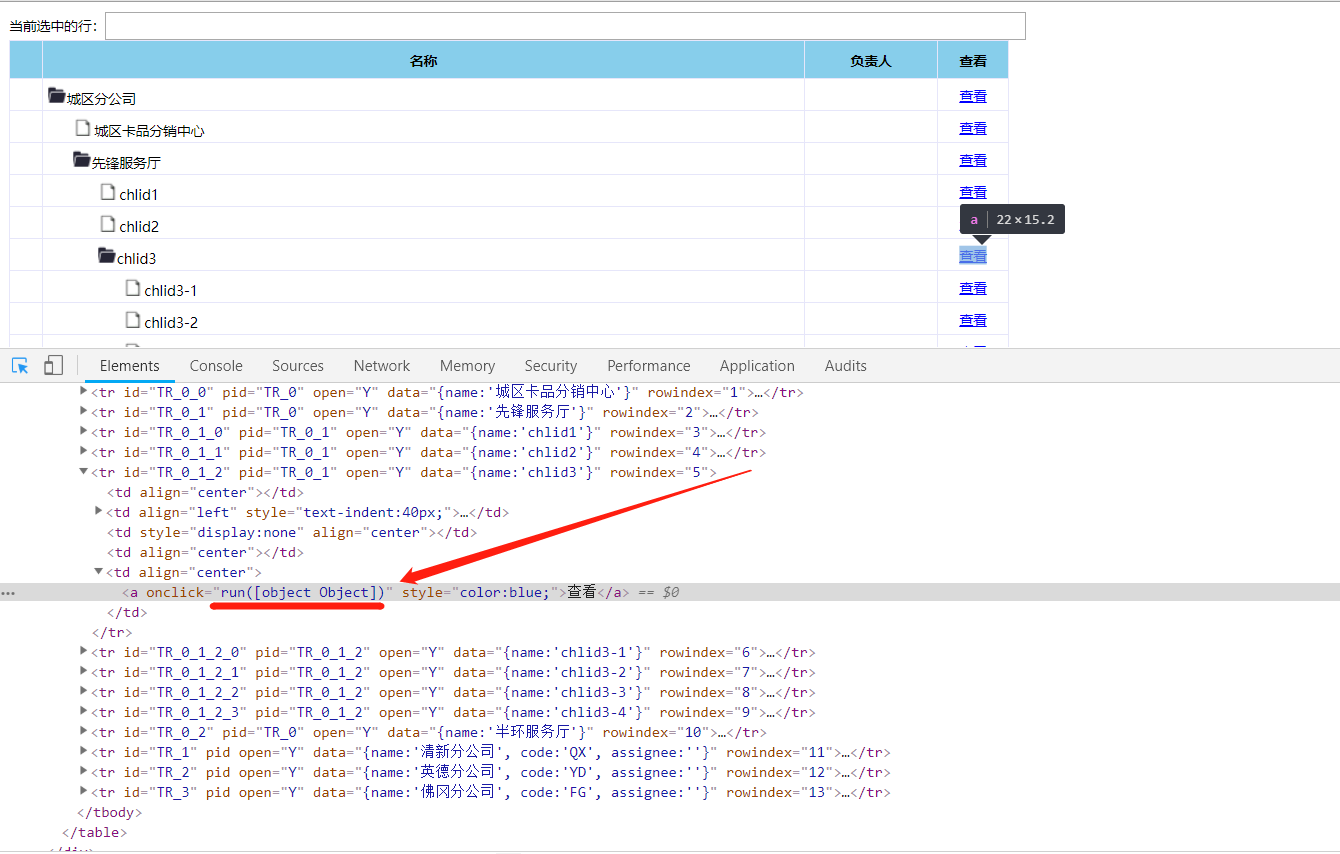Expand the tr node TR_0_2 半环服务厅
1340x854 pixels.
(83, 732)
